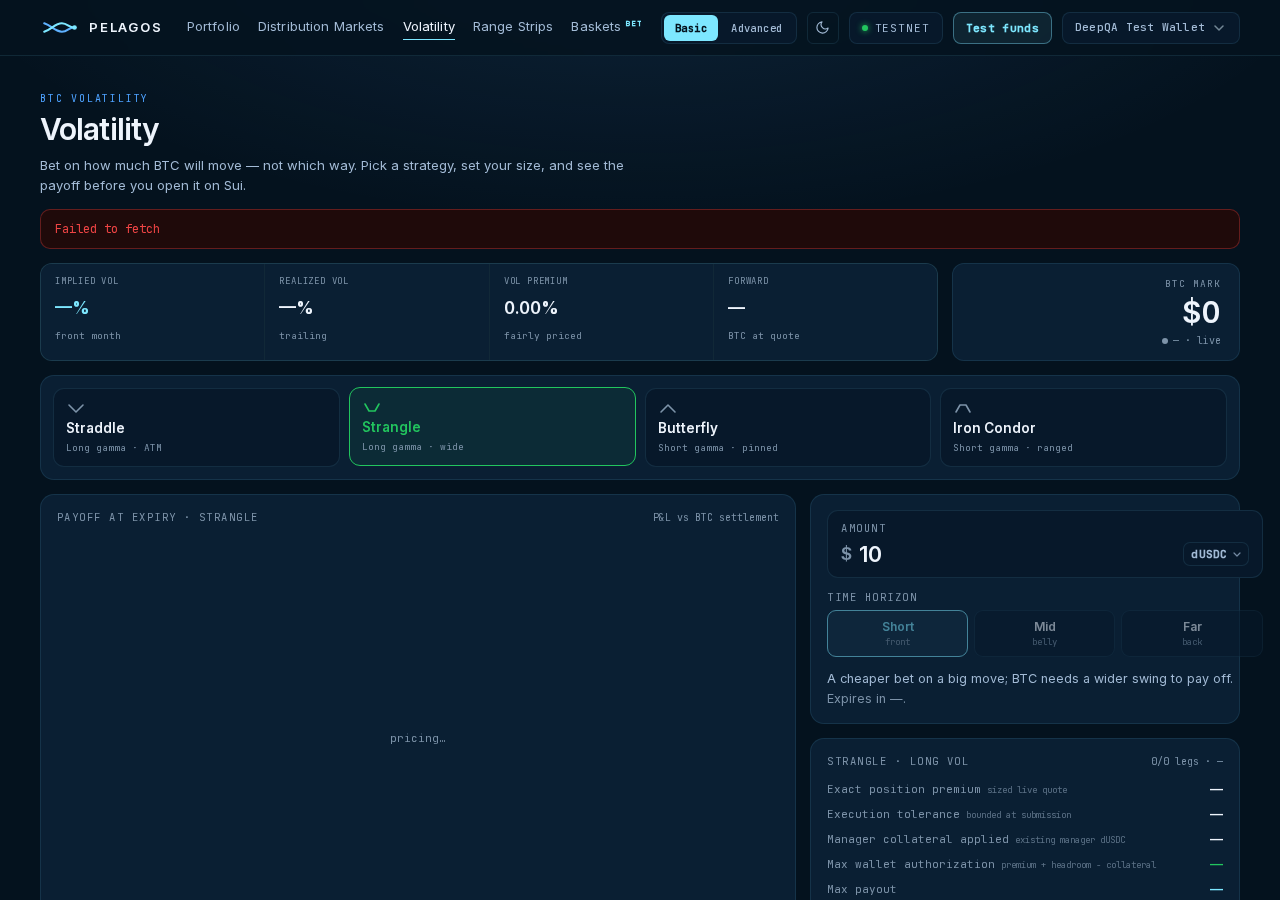The height and width of the screenshot is (900, 1280).
Task: Click the Iron Condor plateau icon
Action: tap(963, 408)
